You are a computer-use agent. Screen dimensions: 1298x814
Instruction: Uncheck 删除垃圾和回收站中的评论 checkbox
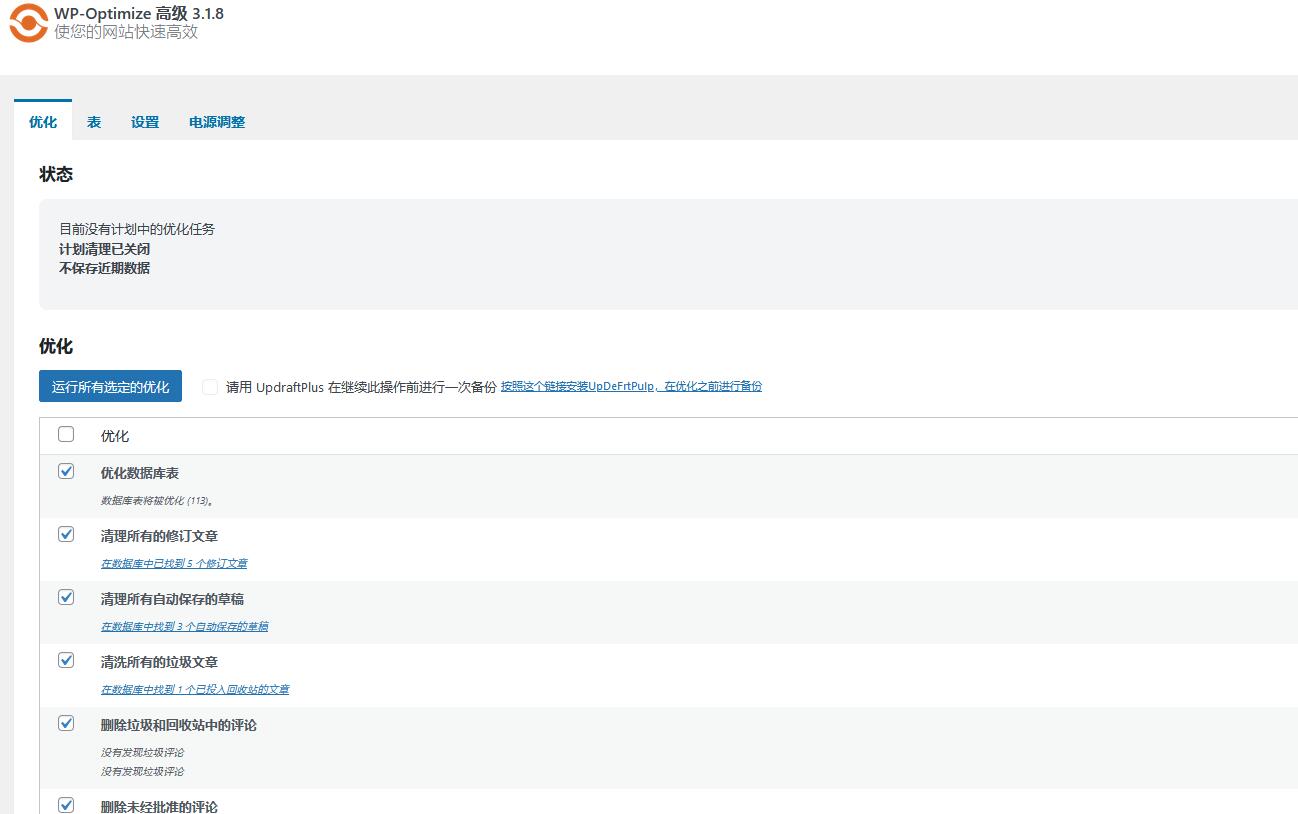[66, 723]
